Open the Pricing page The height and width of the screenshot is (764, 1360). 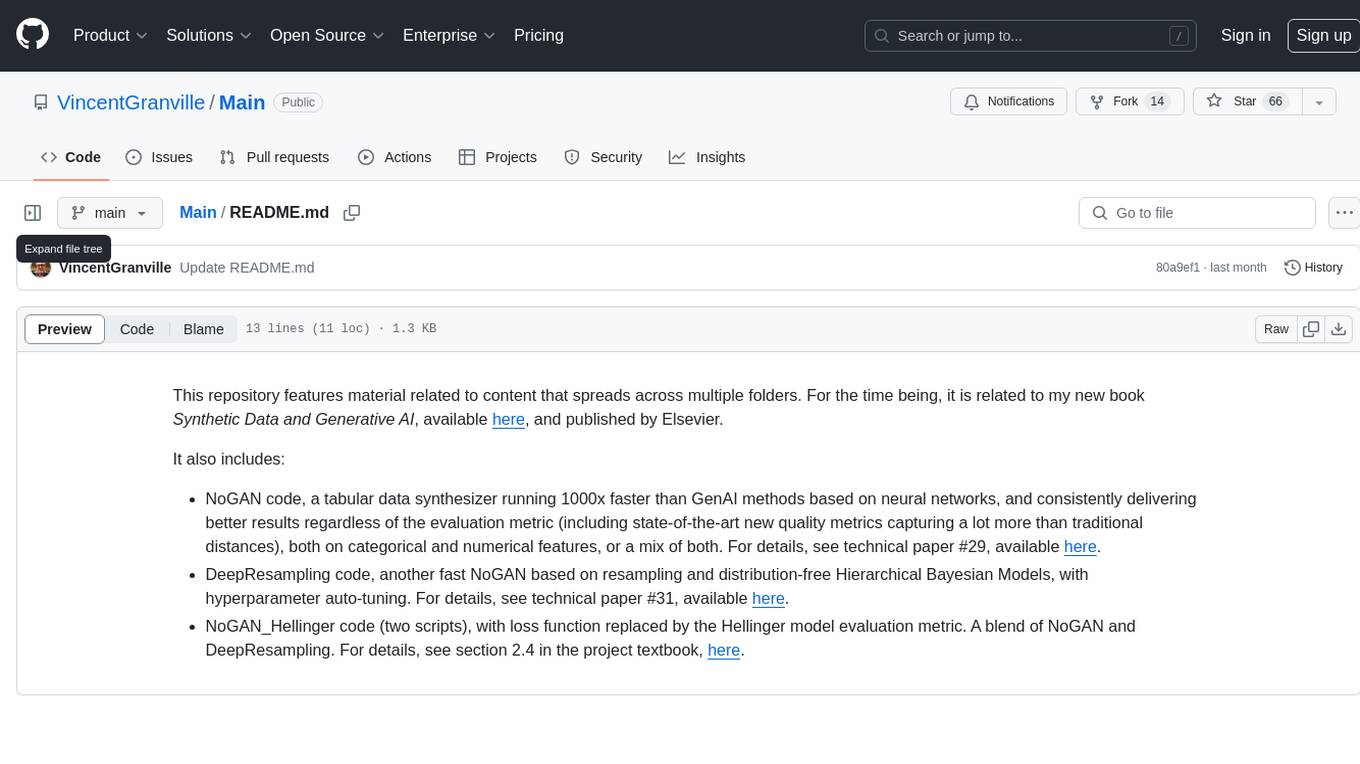click(539, 35)
